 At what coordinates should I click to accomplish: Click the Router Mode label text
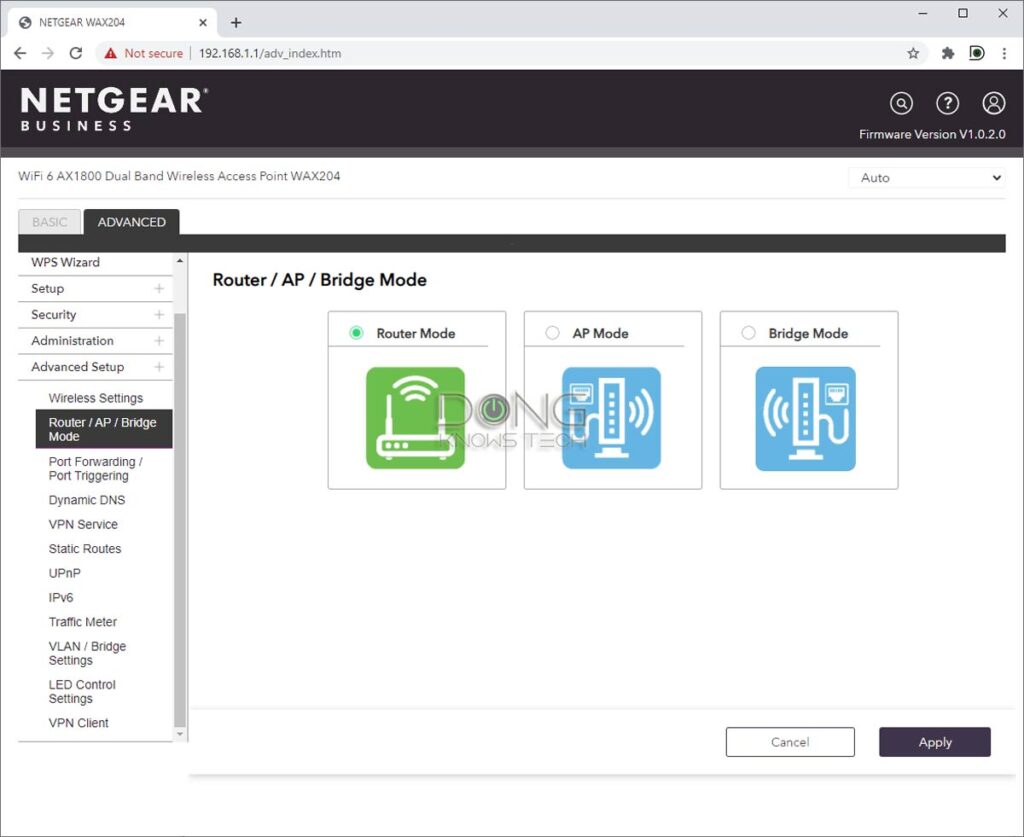(416, 334)
